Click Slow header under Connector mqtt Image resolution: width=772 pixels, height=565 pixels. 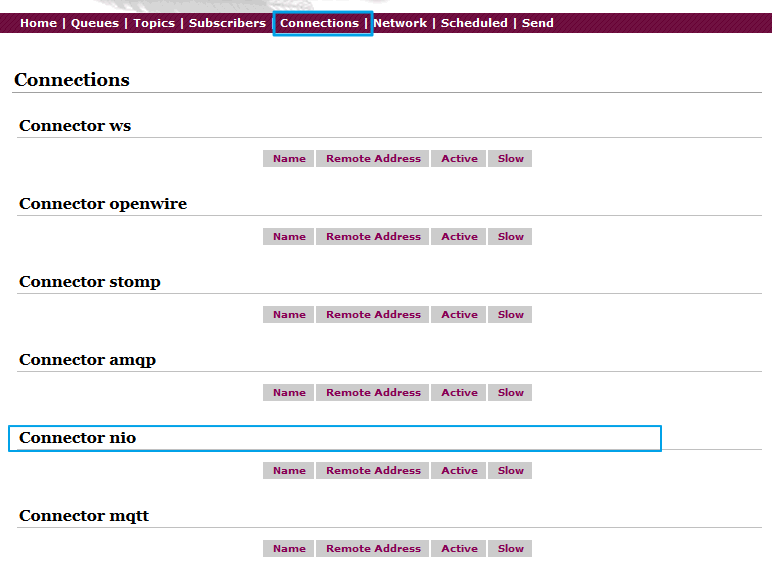pos(510,548)
